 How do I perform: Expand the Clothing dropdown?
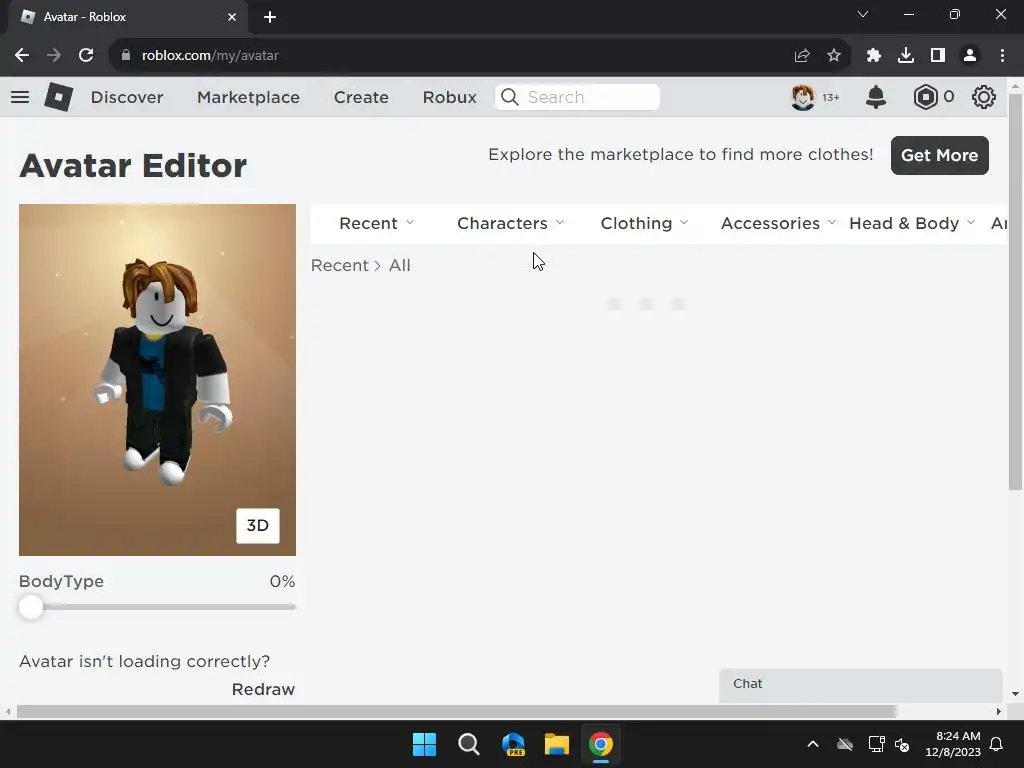(x=645, y=223)
